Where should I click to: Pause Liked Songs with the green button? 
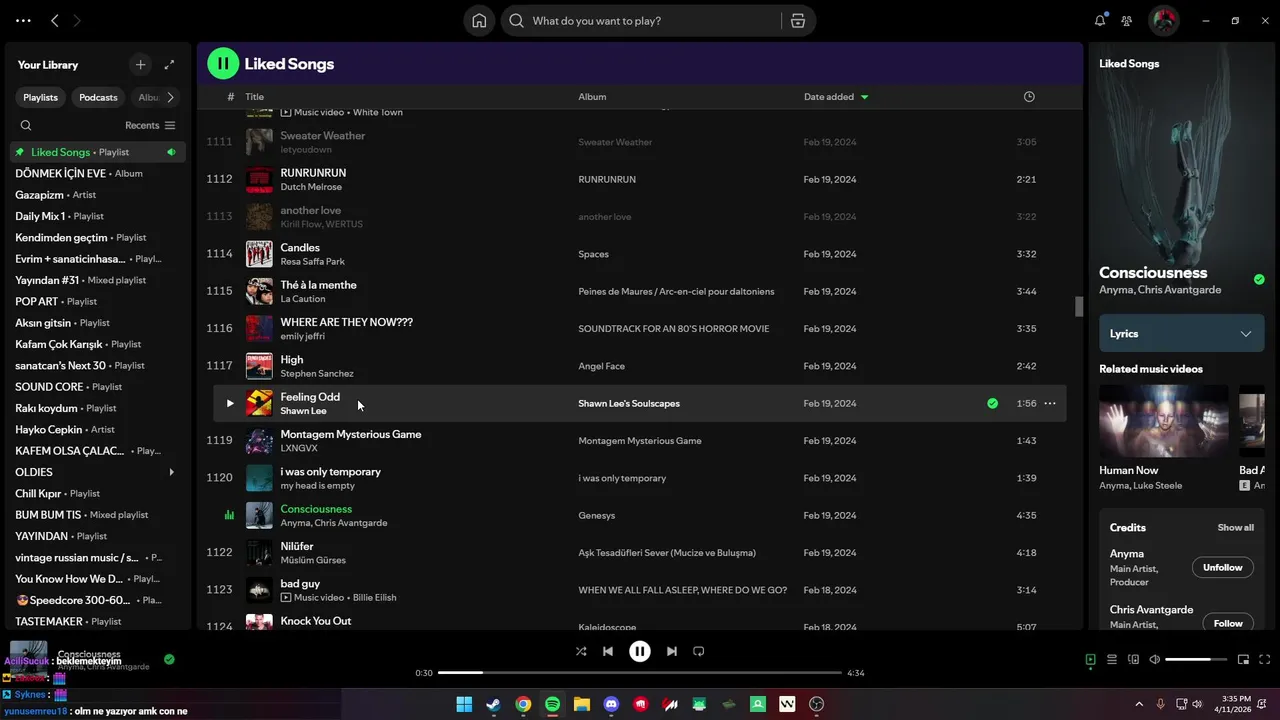(x=223, y=64)
